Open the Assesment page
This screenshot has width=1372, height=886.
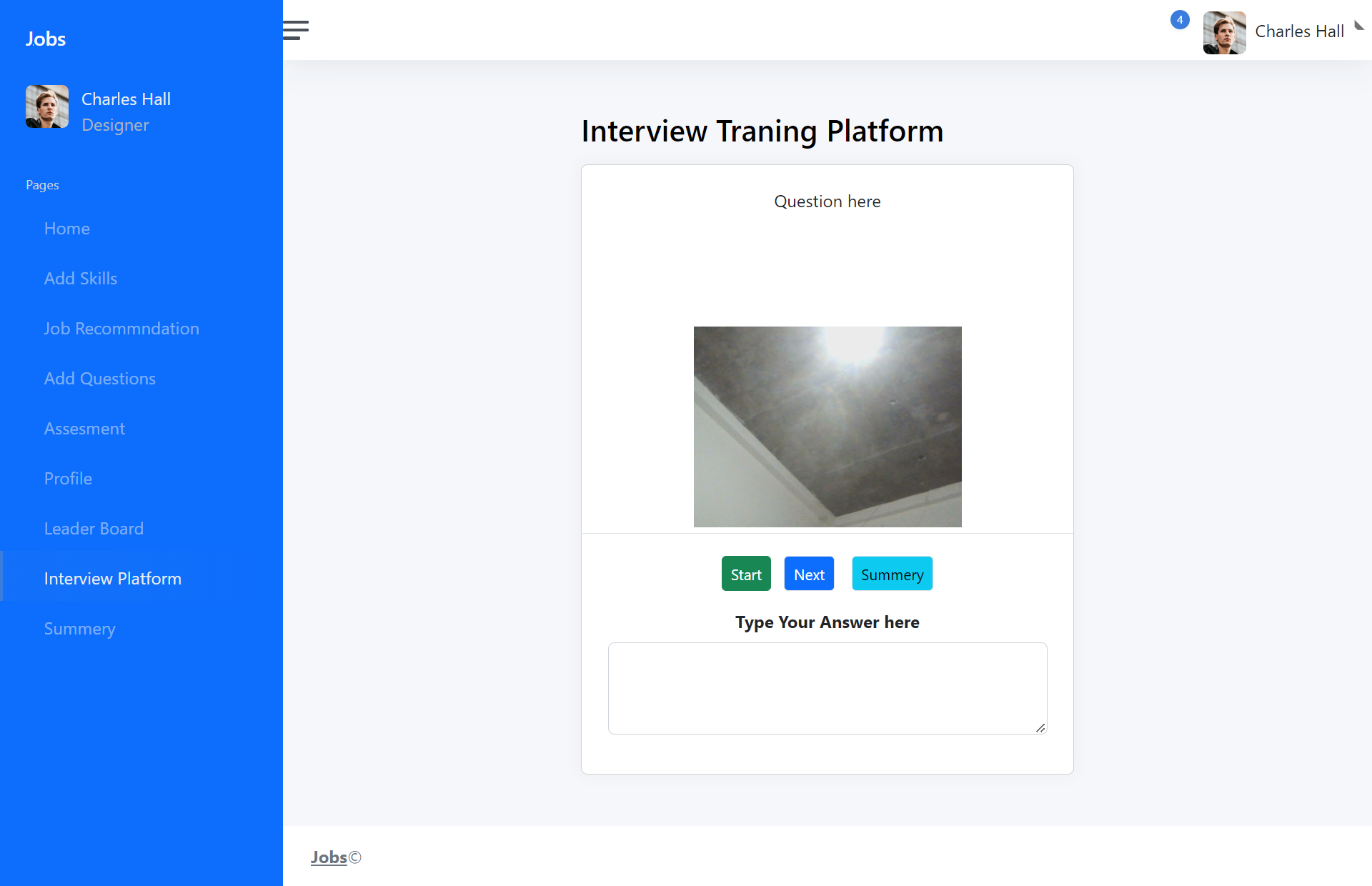click(84, 428)
